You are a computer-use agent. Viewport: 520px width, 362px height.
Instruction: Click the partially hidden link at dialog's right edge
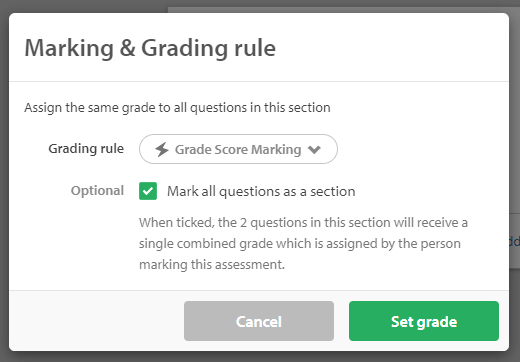(x=514, y=241)
